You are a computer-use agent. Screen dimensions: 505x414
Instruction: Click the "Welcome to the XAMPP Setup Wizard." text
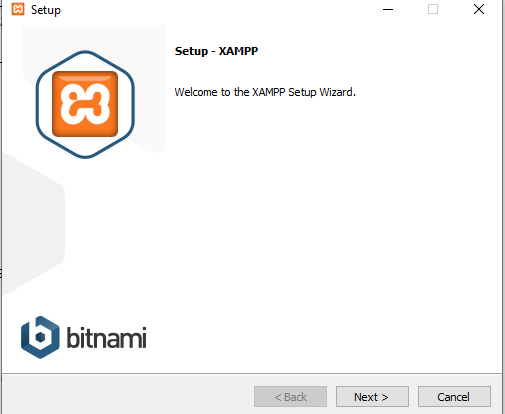(x=265, y=92)
